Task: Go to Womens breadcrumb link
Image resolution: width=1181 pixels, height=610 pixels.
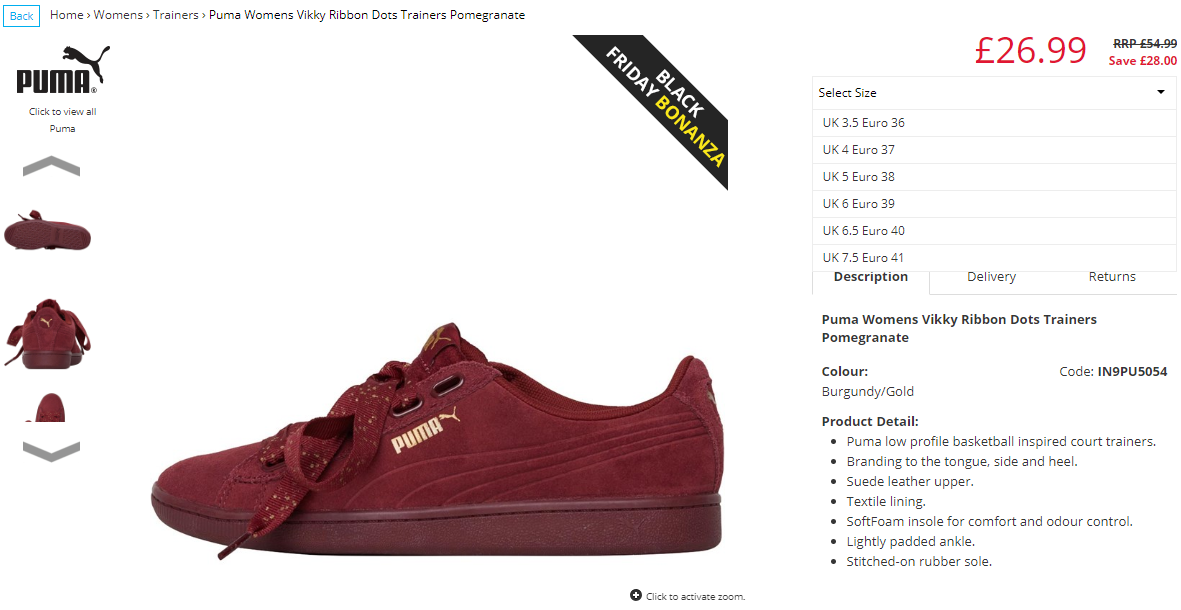Action: 118,15
